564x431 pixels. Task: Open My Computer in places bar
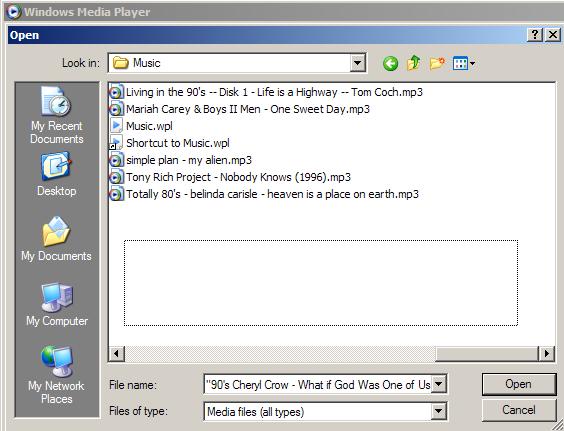57,304
